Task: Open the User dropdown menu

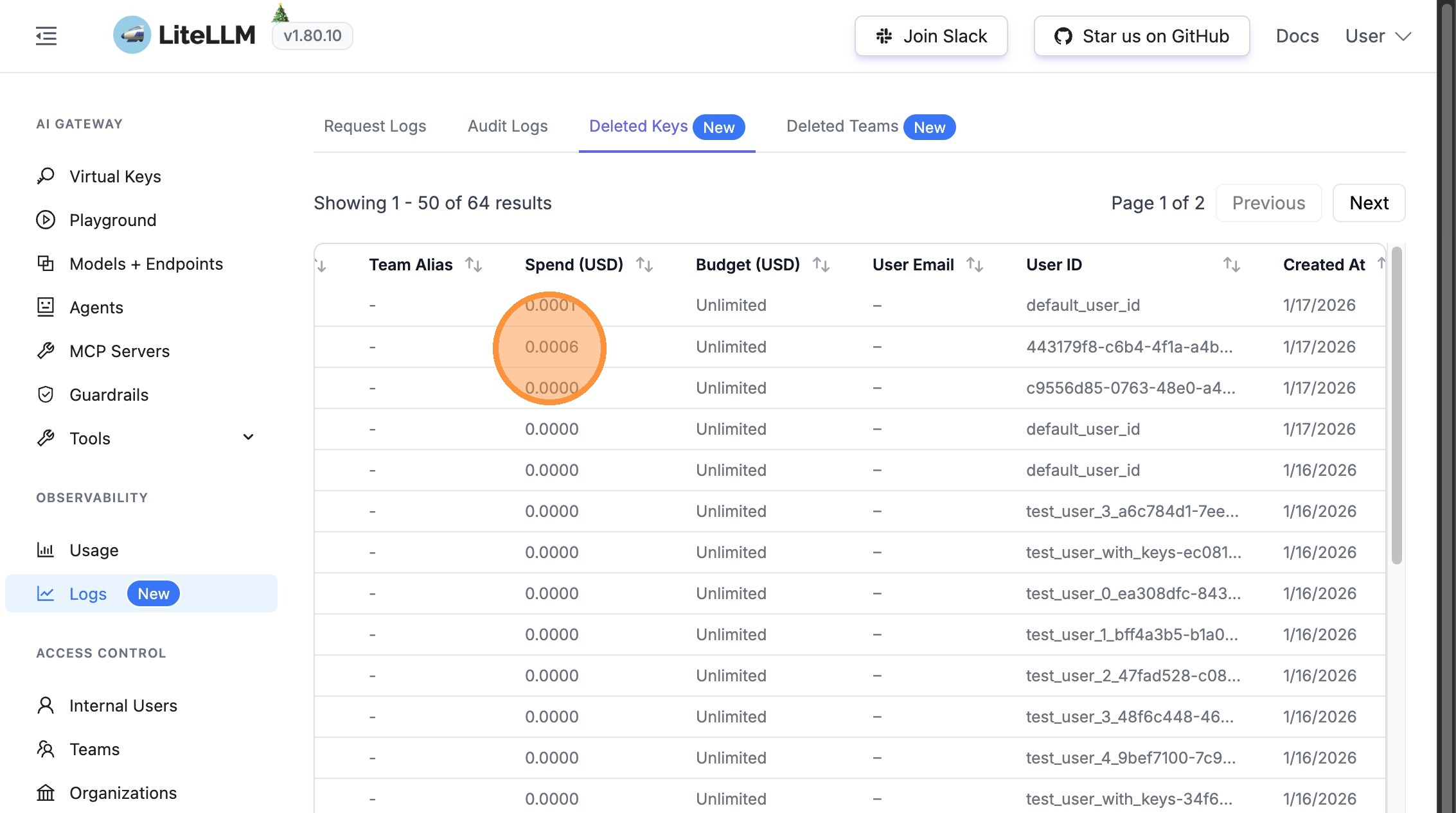Action: tap(1378, 36)
